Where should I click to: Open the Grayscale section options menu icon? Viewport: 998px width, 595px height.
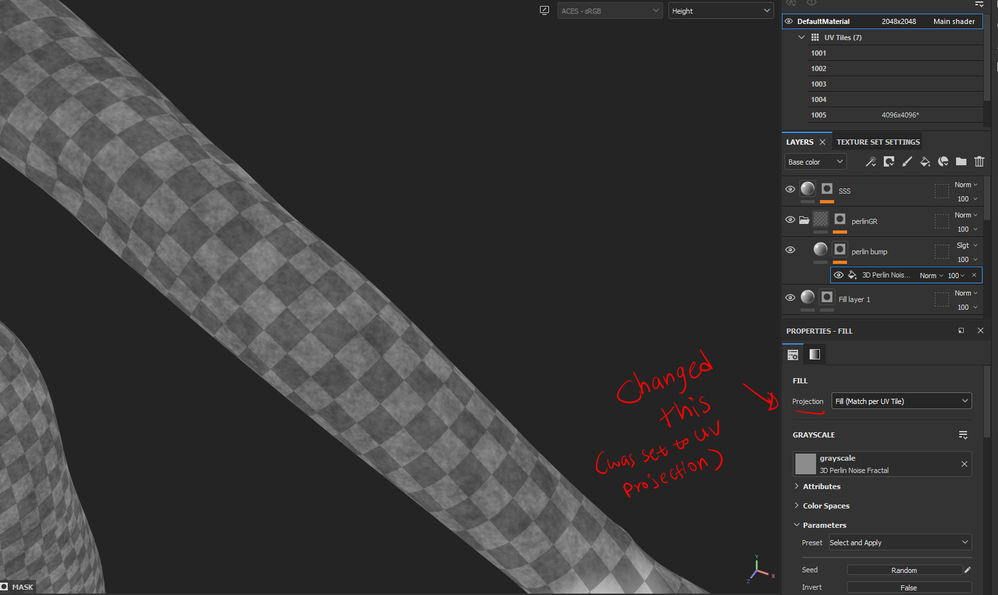pos(963,435)
